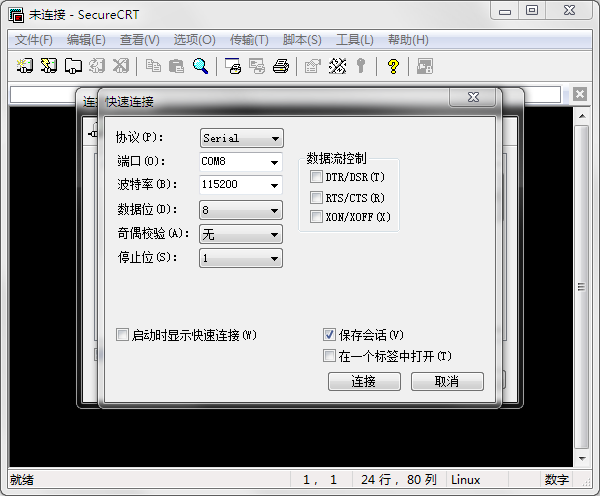The height and width of the screenshot is (496, 600).
Task: Enable the RTS/CTS flow control checkbox
Action: point(316,197)
